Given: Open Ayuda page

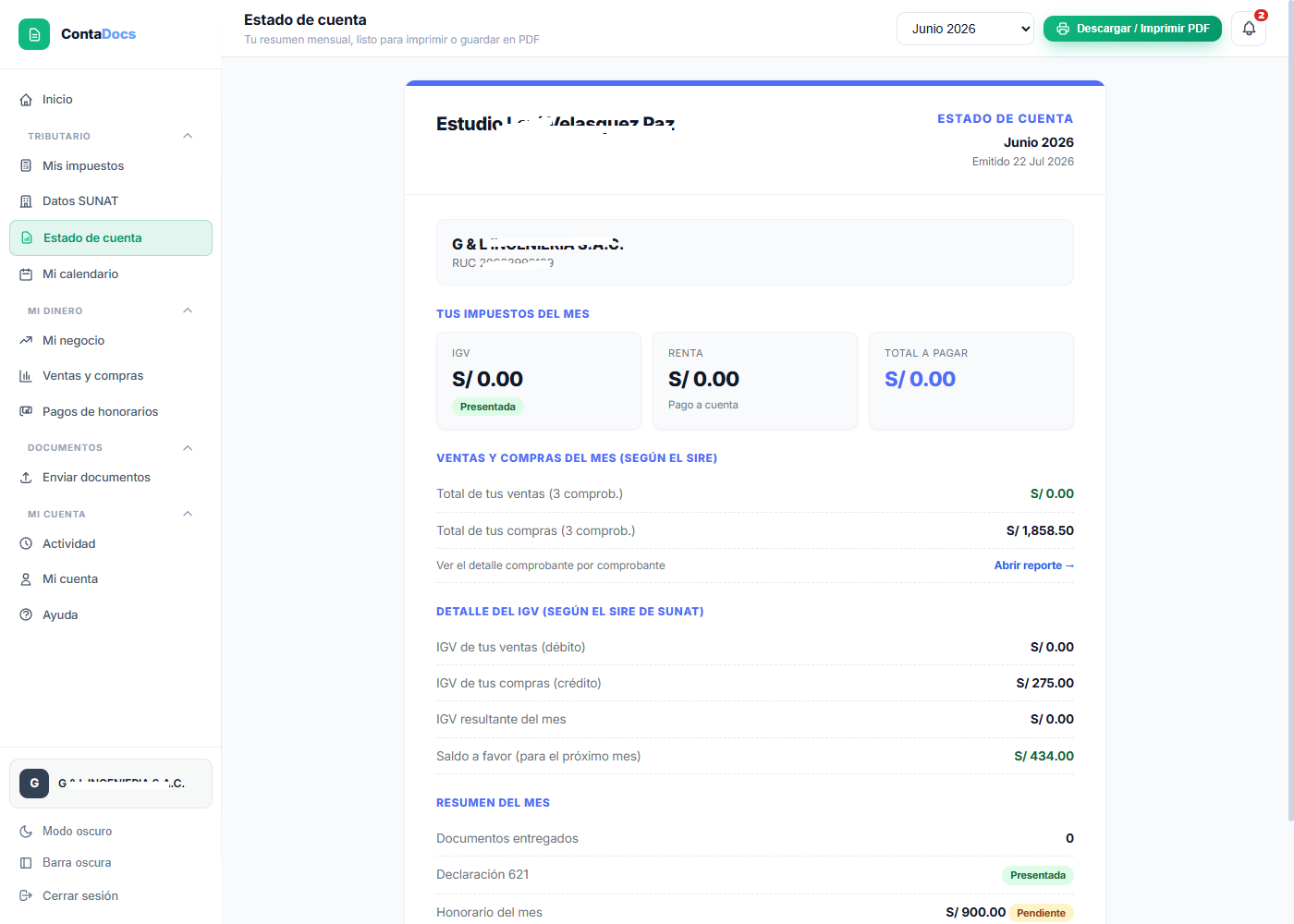Looking at the screenshot, I should click(x=111, y=615).
